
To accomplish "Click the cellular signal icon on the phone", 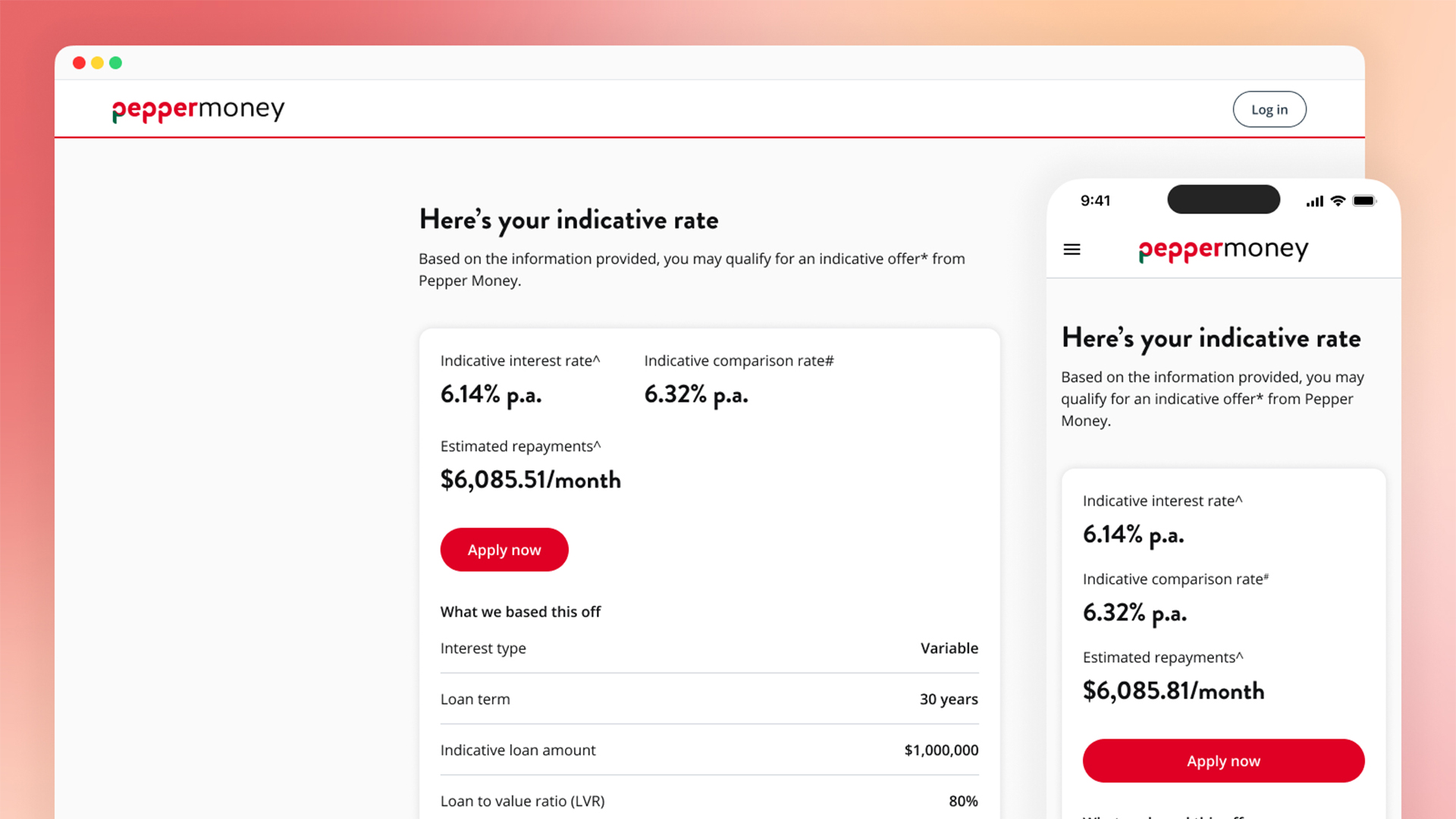I will (x=1313, y=200).
